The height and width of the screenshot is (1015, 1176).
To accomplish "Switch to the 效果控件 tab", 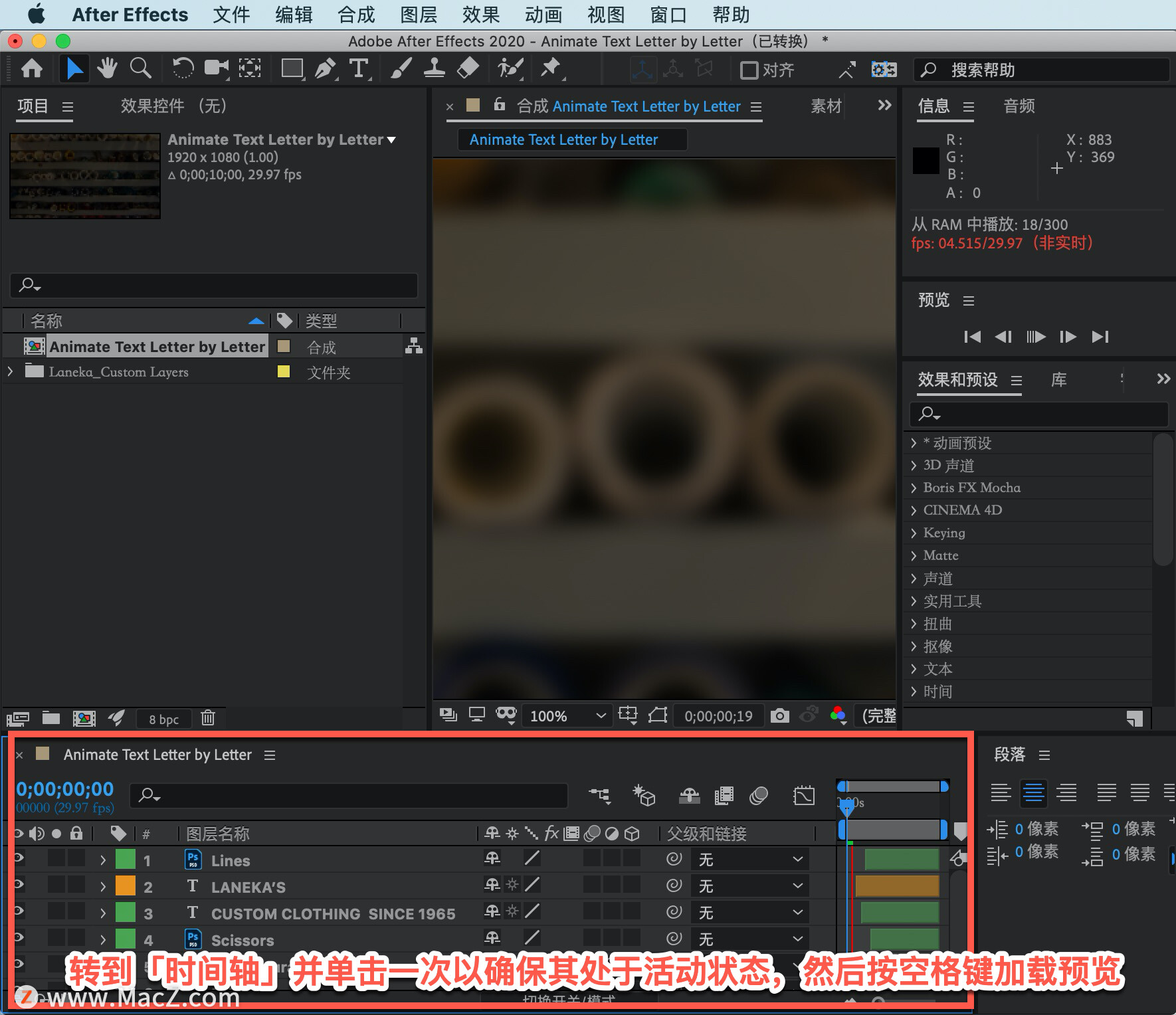I will (x=173, y=106).
